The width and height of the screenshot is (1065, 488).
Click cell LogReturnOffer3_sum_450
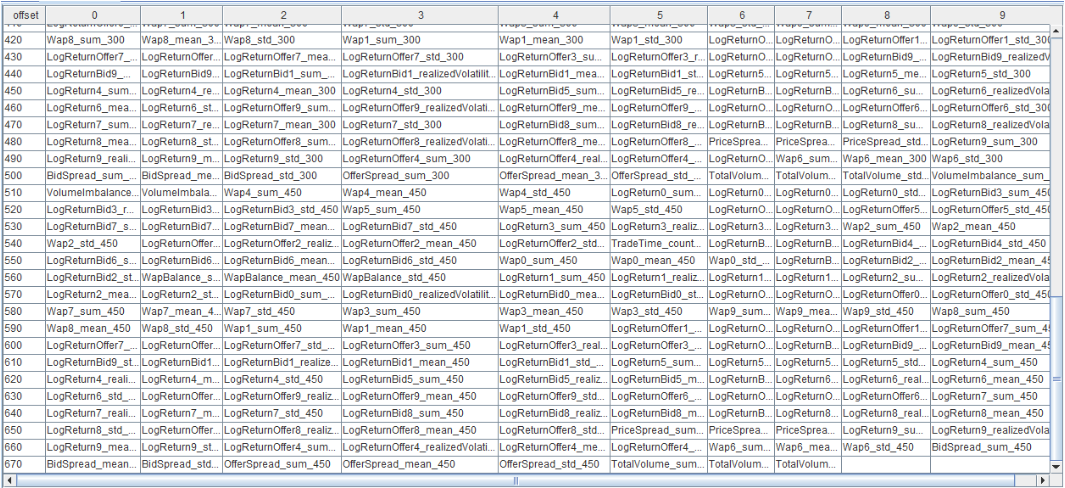(419, 345)
